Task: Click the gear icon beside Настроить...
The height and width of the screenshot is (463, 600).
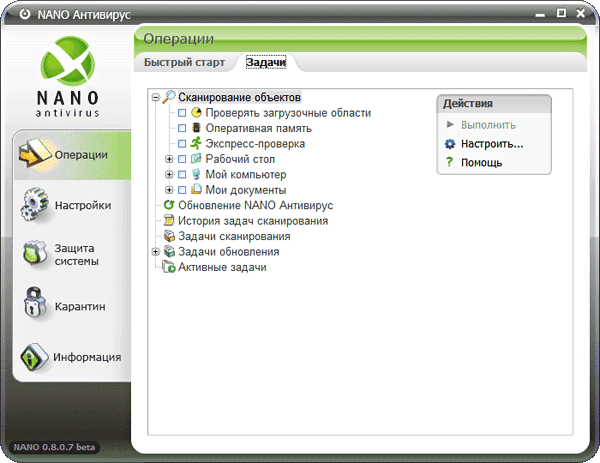Action: point(450,144)
